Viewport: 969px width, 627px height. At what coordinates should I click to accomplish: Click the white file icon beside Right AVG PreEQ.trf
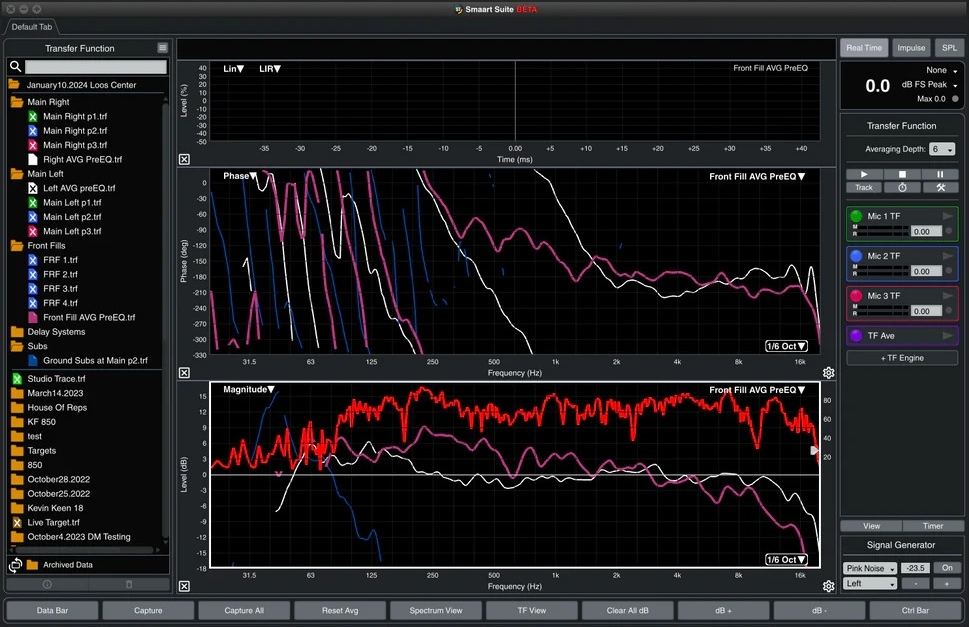click(x=33, y=159)
